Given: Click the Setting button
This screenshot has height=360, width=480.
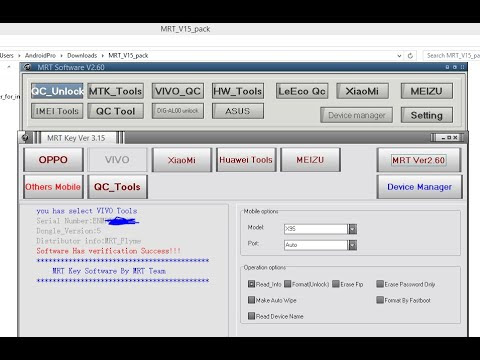Looking at the screenshot, I should (x=427, y=115).
